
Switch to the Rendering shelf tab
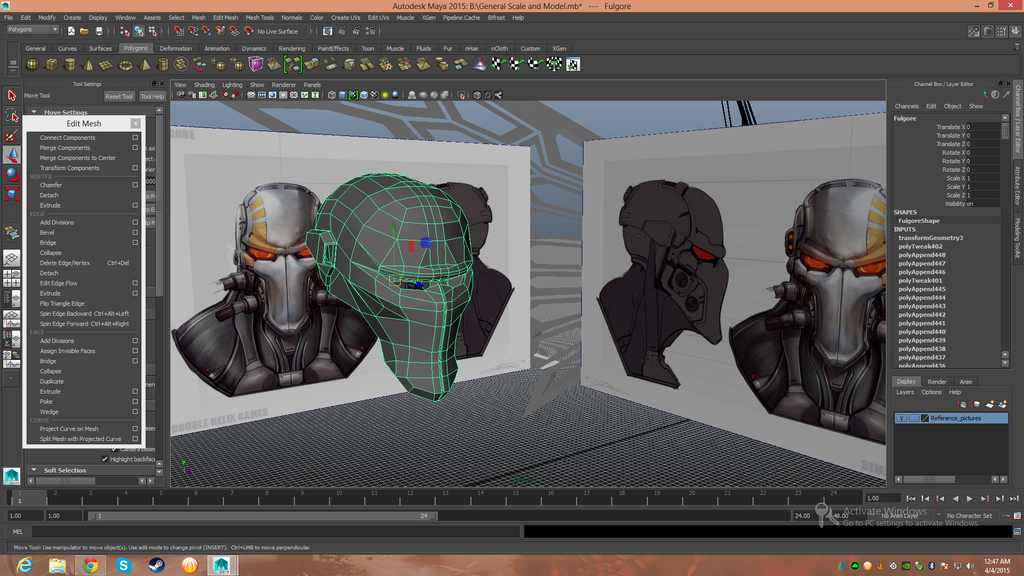292,48
